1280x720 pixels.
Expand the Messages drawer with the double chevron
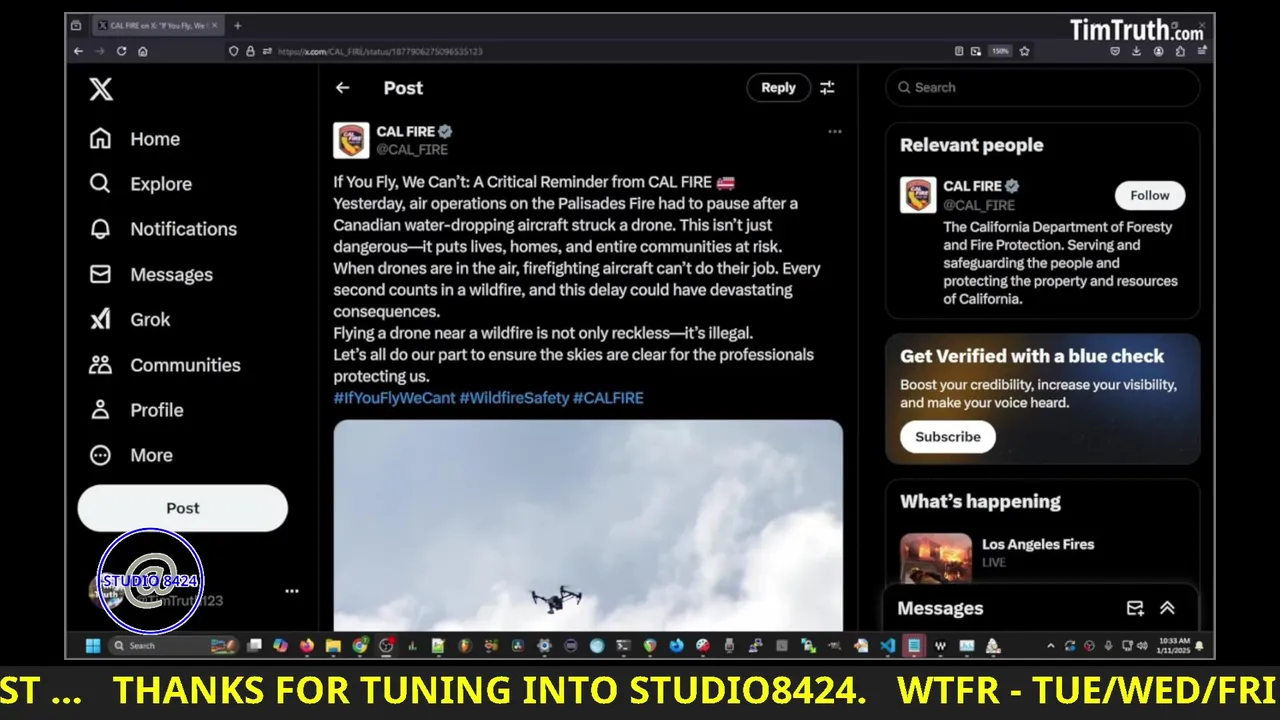tap(1167, 608)
